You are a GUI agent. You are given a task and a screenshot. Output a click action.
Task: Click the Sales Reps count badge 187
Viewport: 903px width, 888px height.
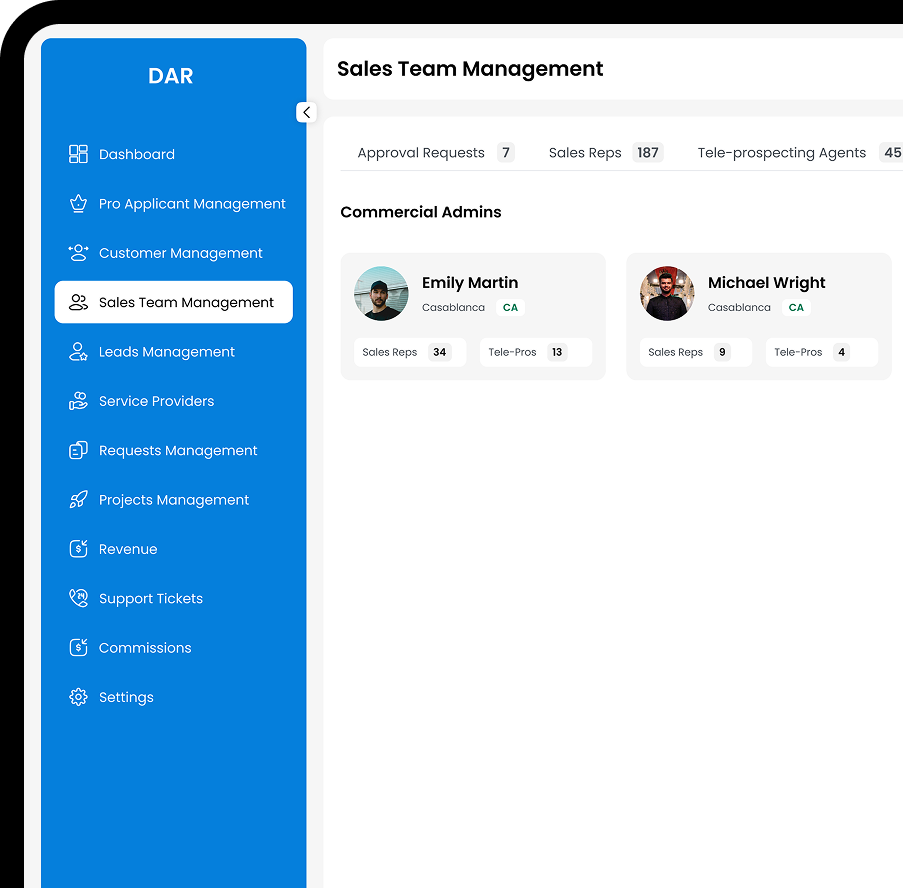coord(648,153)
